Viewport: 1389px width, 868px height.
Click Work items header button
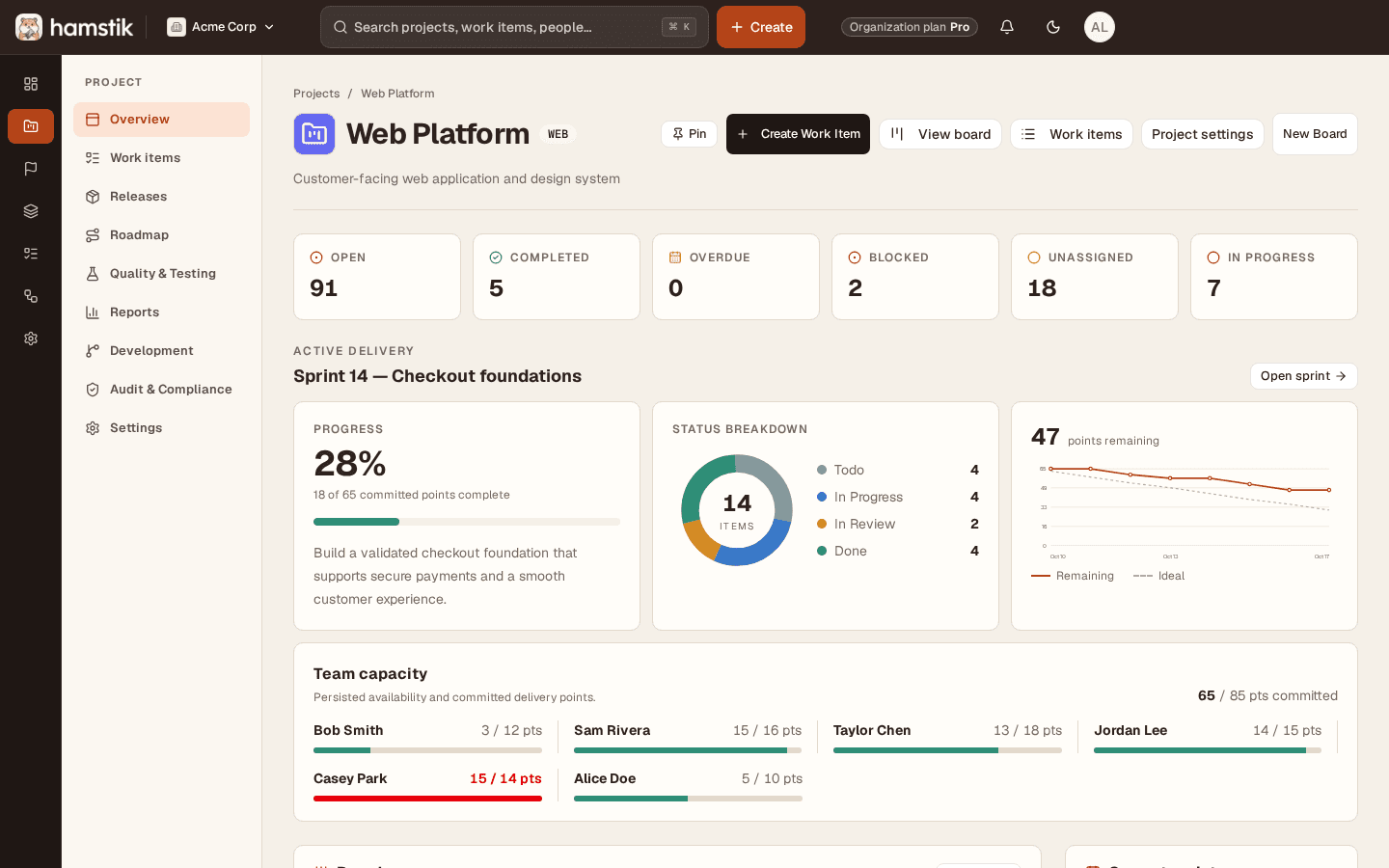coord(1072,134)
